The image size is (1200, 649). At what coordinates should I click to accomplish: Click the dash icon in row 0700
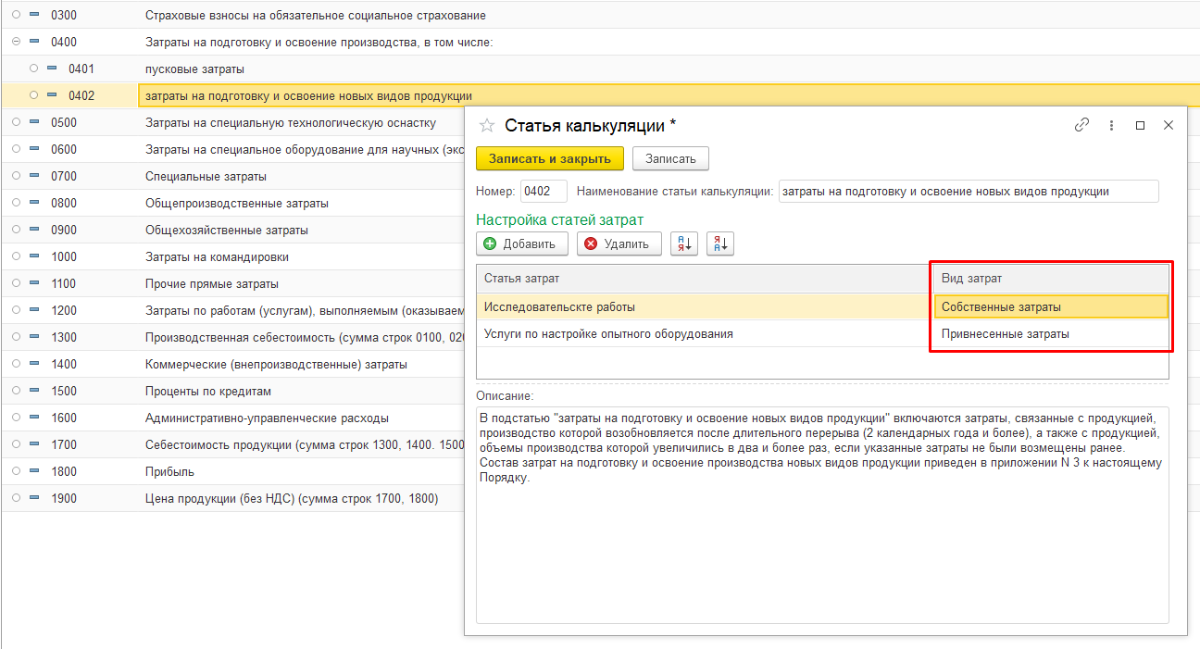[x=34, y=176]
